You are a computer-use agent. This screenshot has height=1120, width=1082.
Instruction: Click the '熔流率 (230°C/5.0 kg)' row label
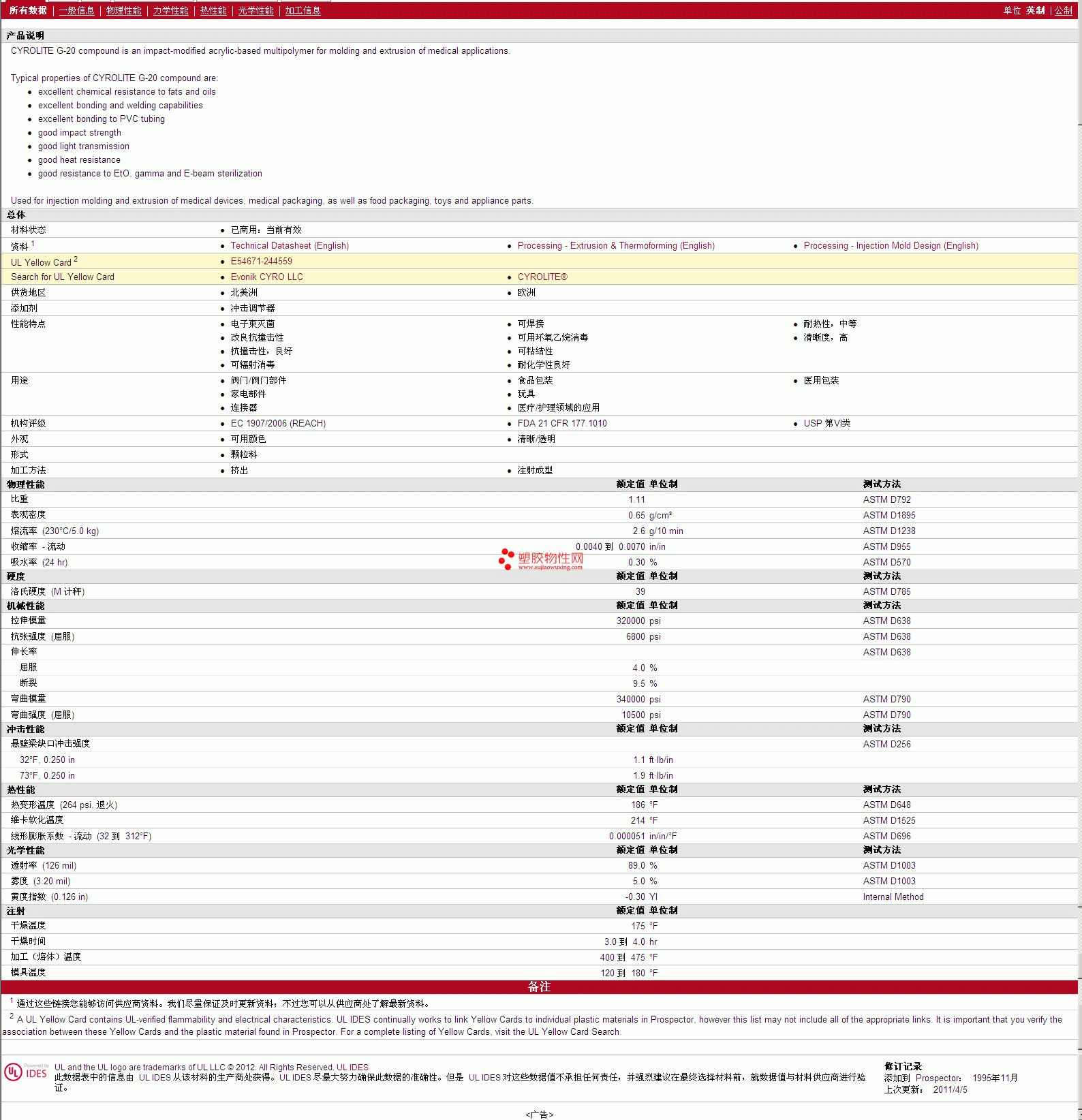[55, 531]
